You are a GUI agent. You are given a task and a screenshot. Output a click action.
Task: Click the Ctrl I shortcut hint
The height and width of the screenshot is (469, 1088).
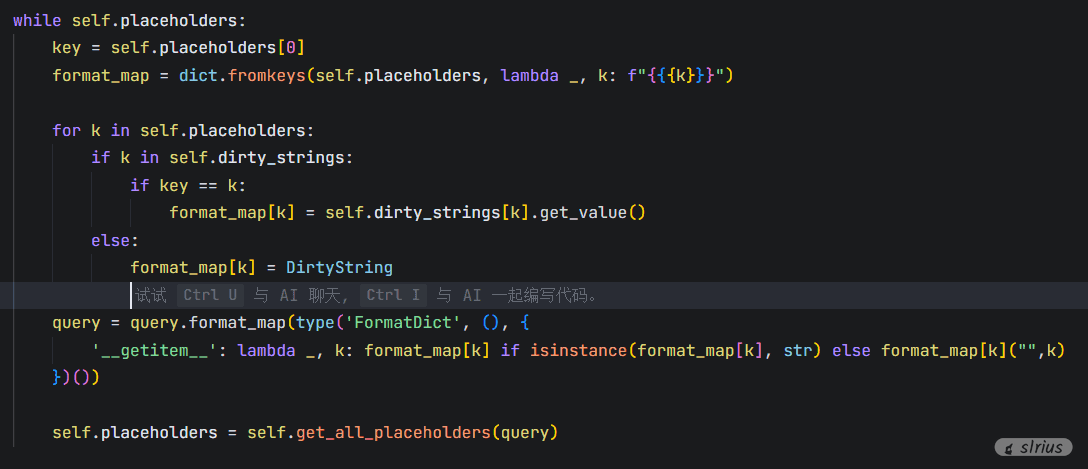[393, 295]
